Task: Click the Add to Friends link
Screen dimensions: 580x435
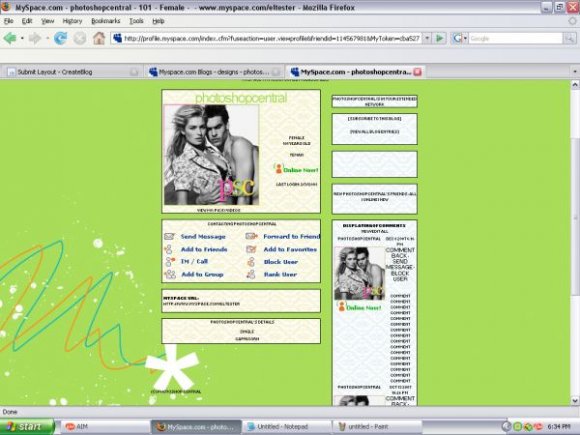Action: tap(204, 249)
